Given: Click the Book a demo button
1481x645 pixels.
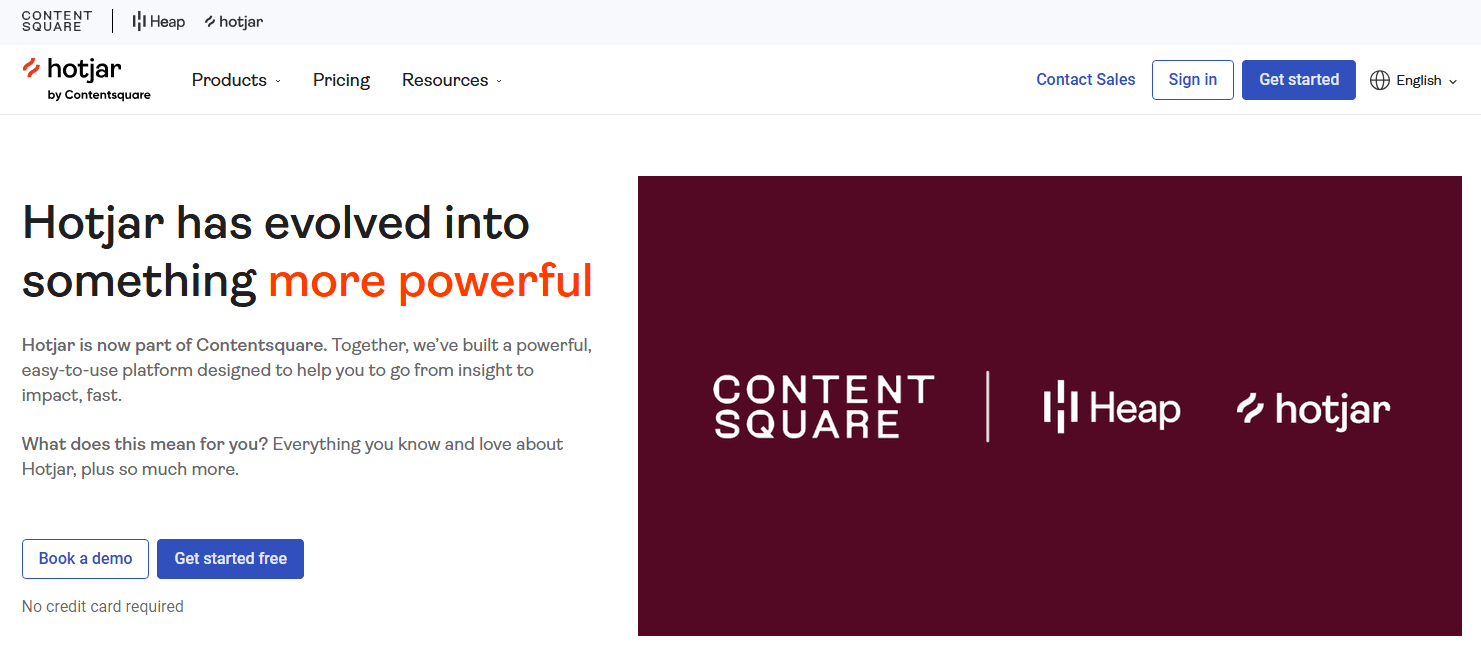Looking at the screenshot, I should (x=85, y=559).
